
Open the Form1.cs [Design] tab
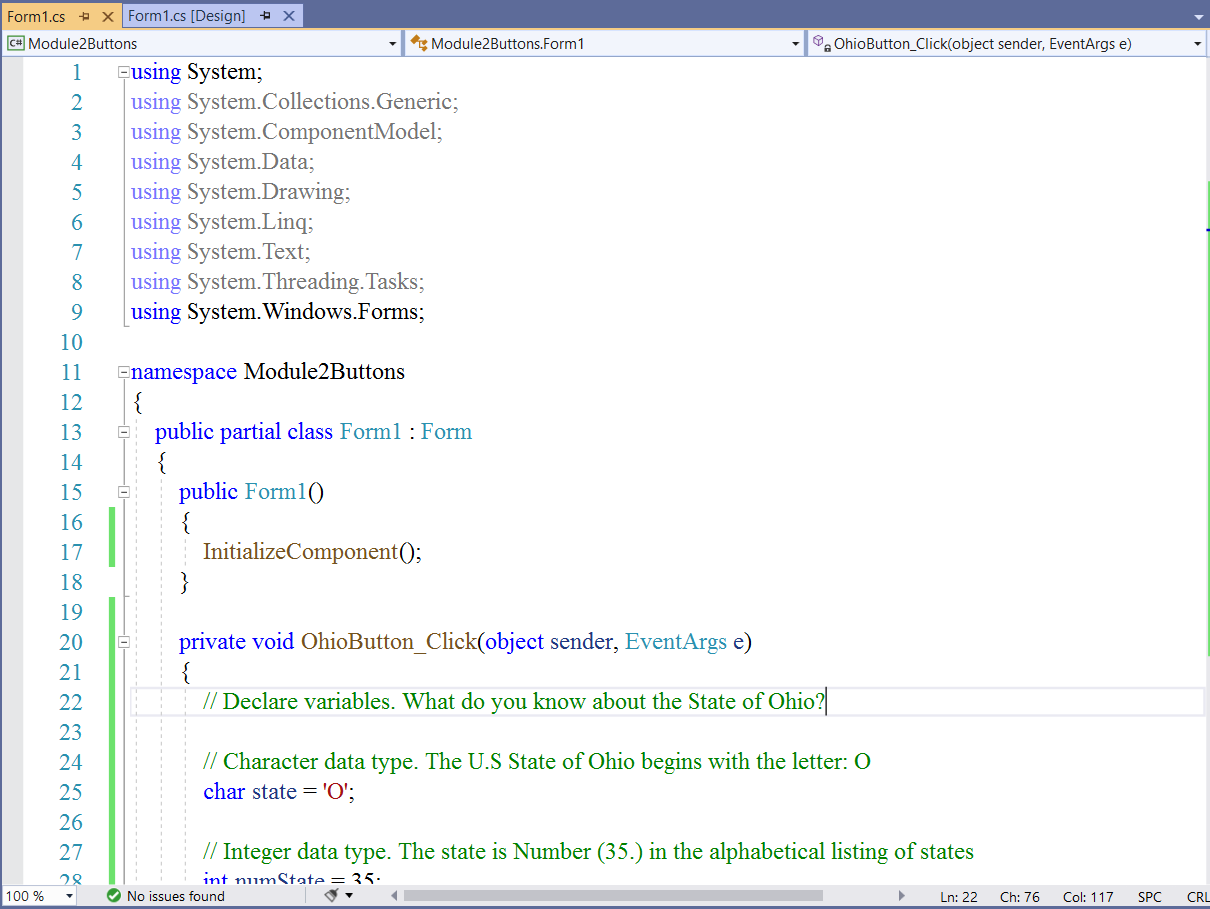point(186,16)
